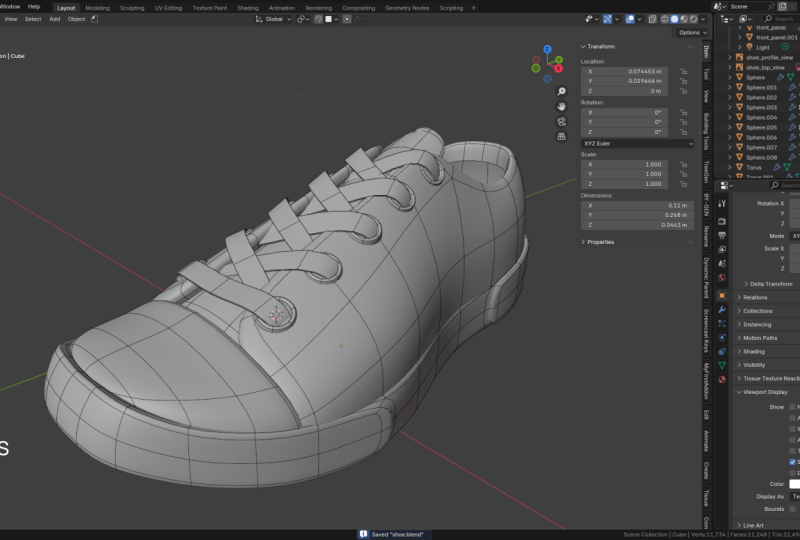
Task: Open the Options dropdown in the viewport
Action: click(x=692, y=32)
